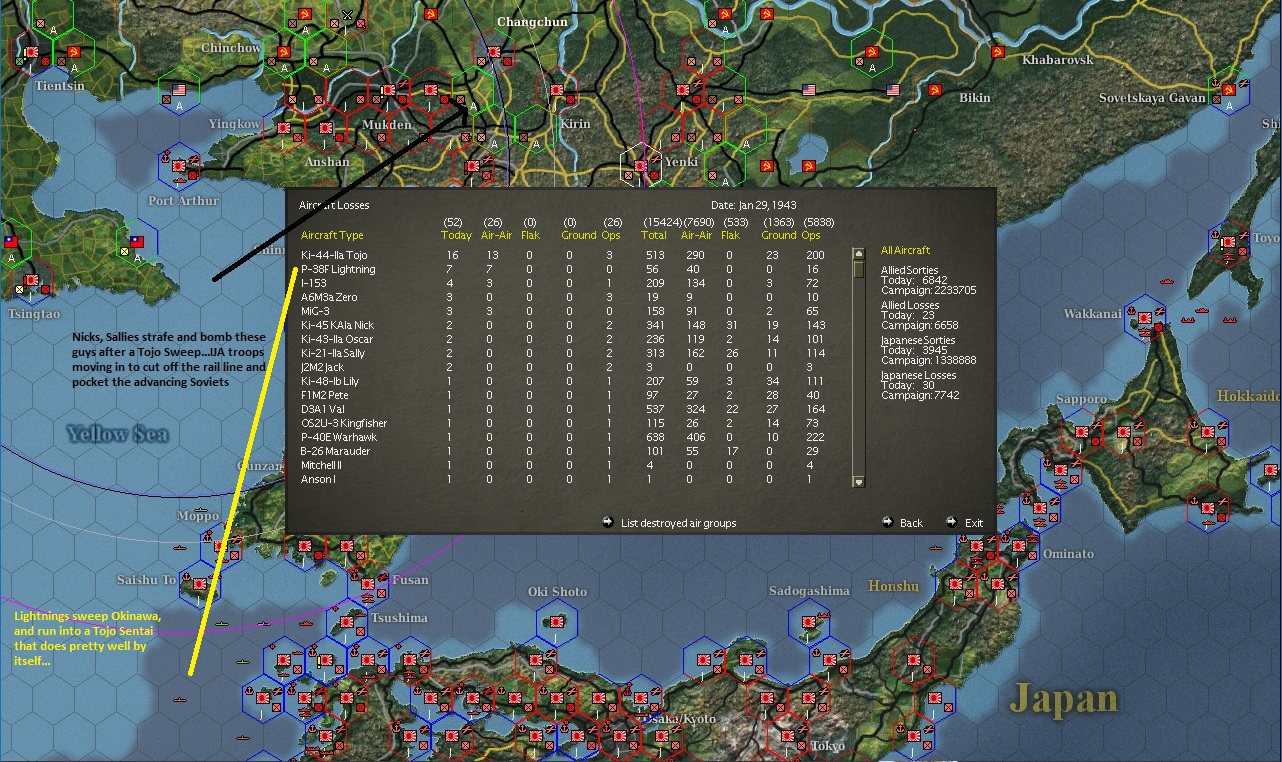
Task: Select the US flag unit in the bay west of Yingkow
Action: pyautogui.click(x=180, y=88)
